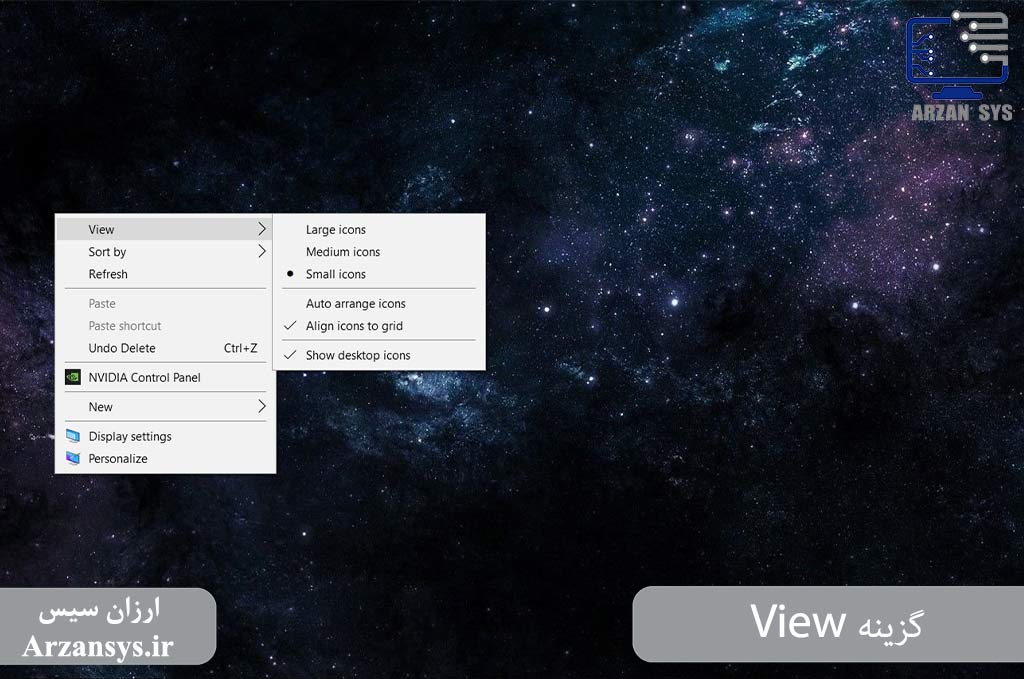Screen dimensions: 1024x679
Task: Choose Large icons
Action: [379, 230]
